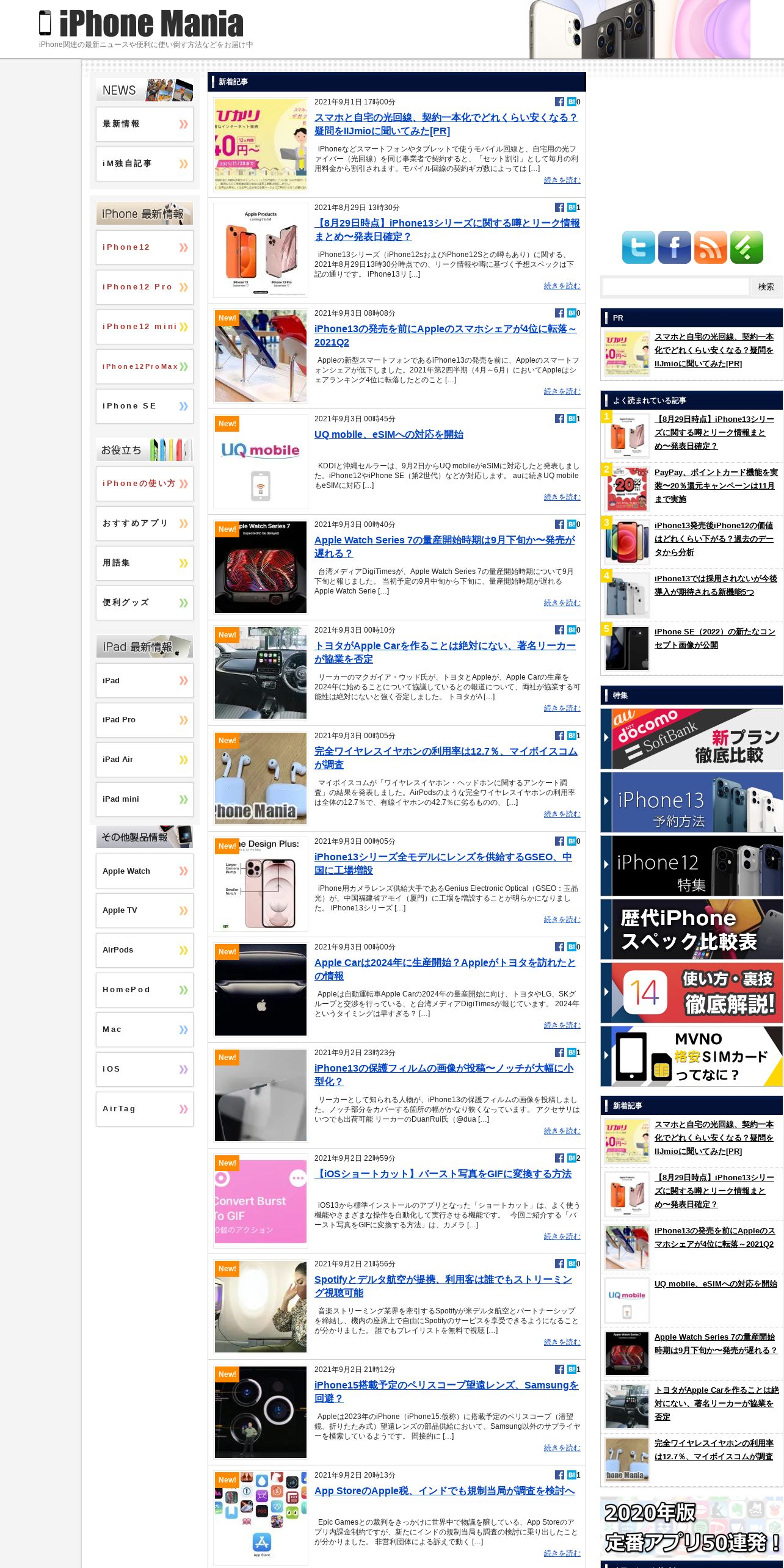Viewport: 784px width, 1568px height.
Task: Open the AirTag category
Action: click(x=145, y=1109)
